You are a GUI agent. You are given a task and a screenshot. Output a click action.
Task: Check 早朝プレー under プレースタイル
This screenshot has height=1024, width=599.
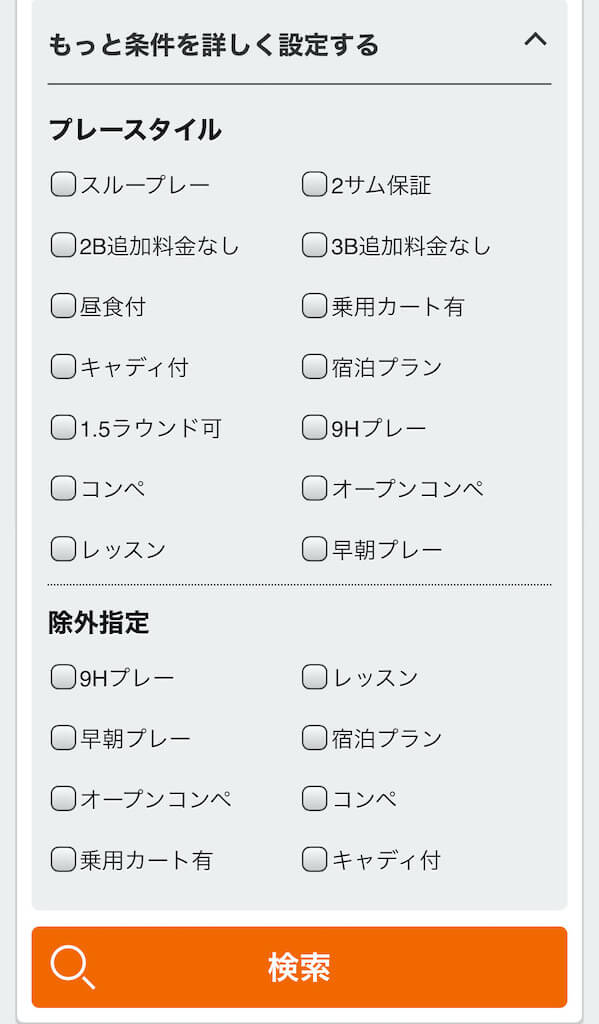click(x=314, y=549)
